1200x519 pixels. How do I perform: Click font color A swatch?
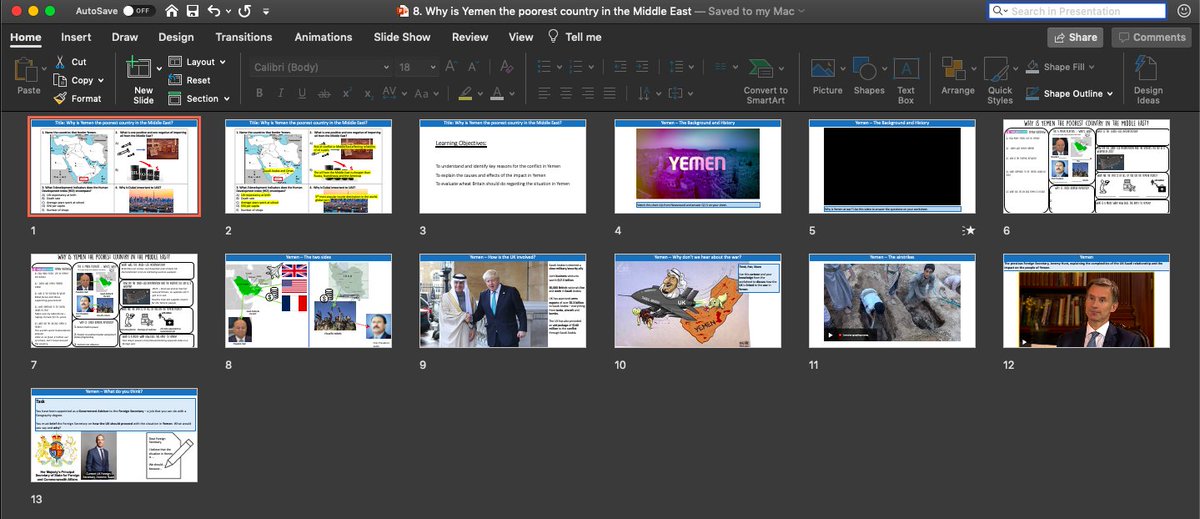point(497,93)
